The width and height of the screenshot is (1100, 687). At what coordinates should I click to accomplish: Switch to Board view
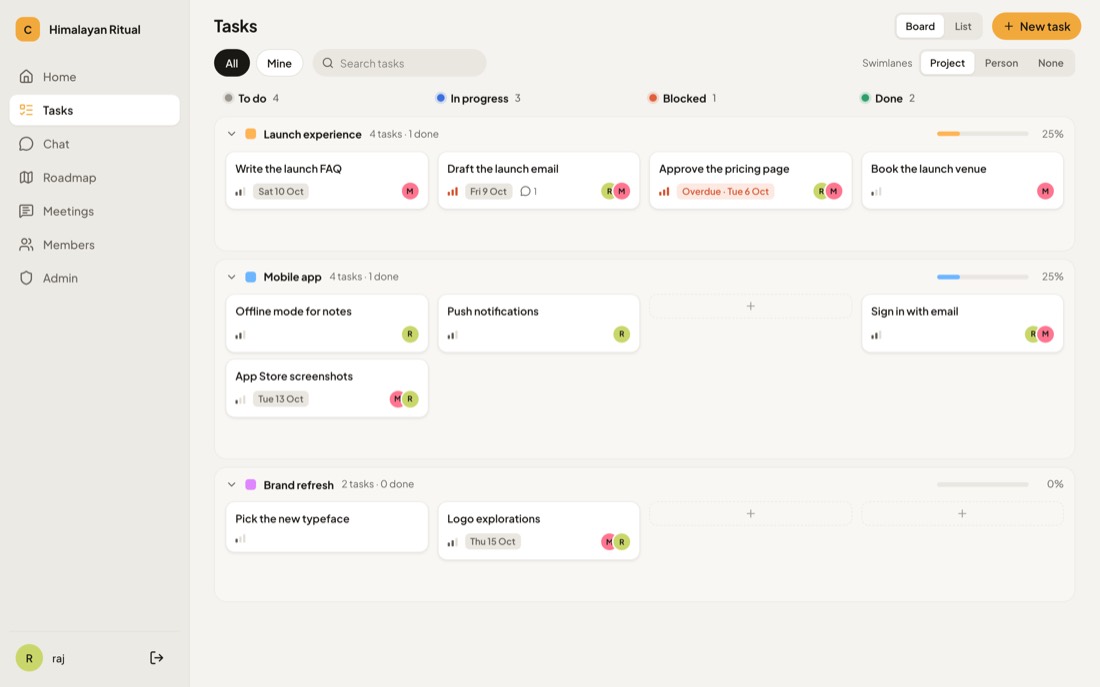coord(920,27)
